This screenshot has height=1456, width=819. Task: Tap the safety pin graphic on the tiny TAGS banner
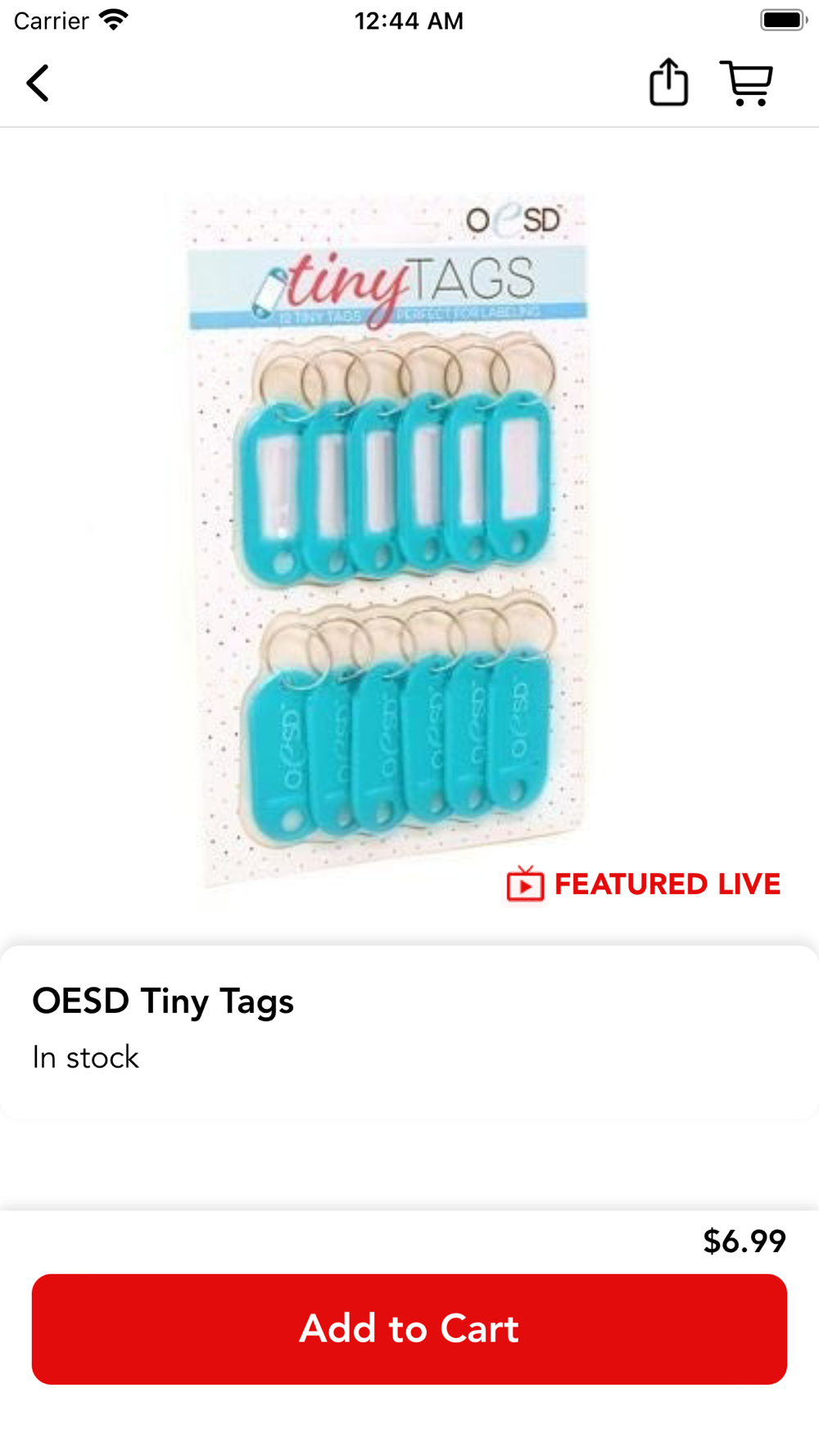270,292
